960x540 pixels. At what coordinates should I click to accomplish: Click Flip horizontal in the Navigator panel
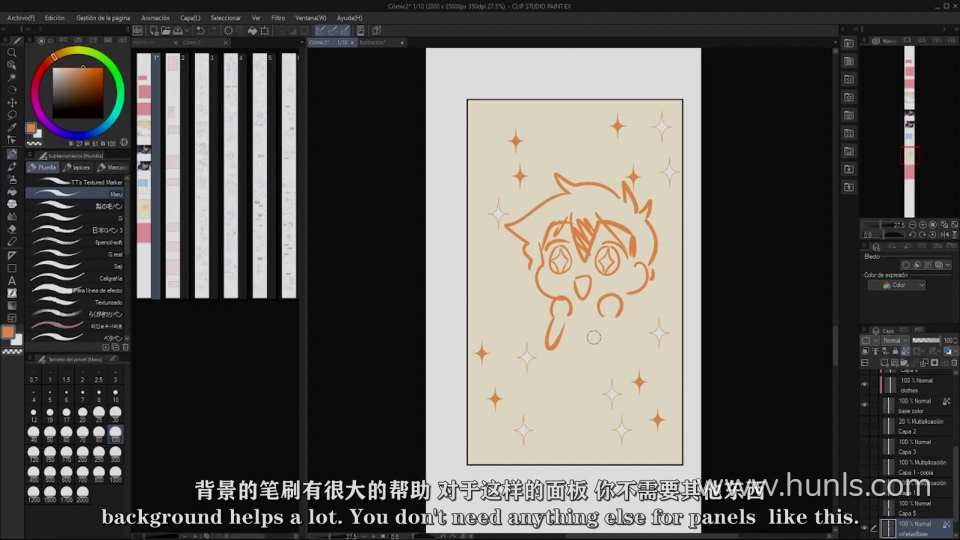coord(945,235)
